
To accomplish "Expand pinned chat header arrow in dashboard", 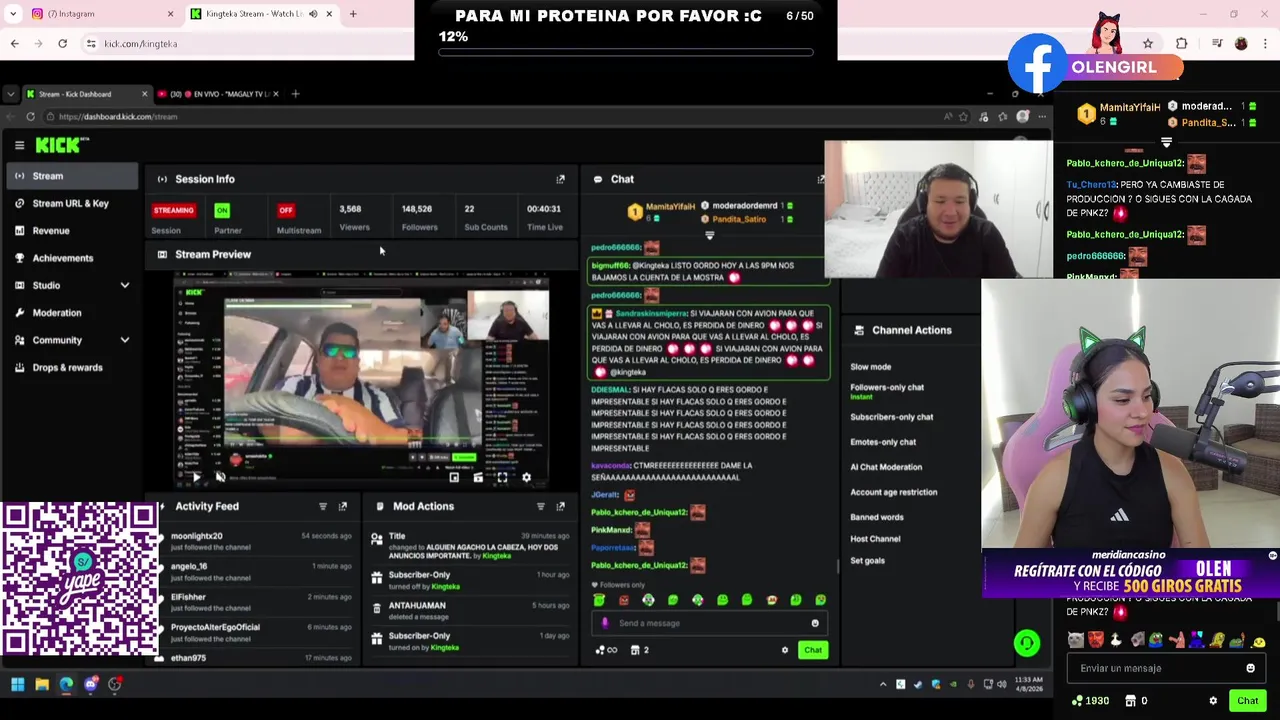I will (709, 236).
